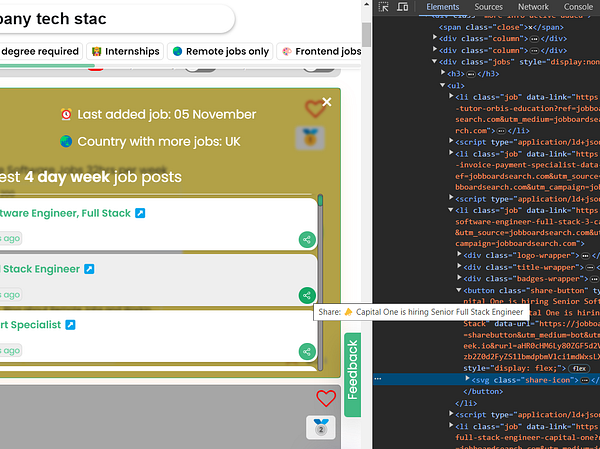Select the span class close DOM line
Screen dimensions: 600x449
[501, 27]
